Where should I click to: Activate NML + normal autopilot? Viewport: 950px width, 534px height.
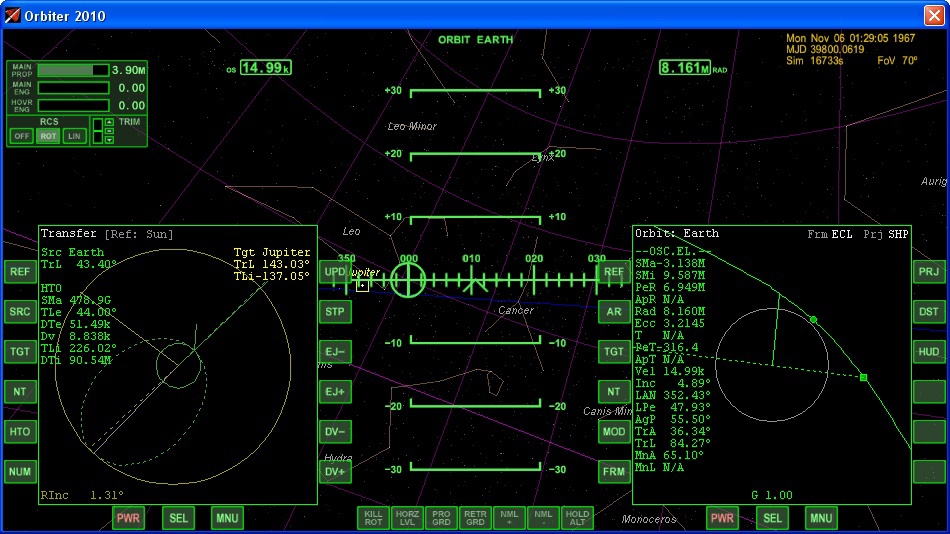tap(509, 518)
